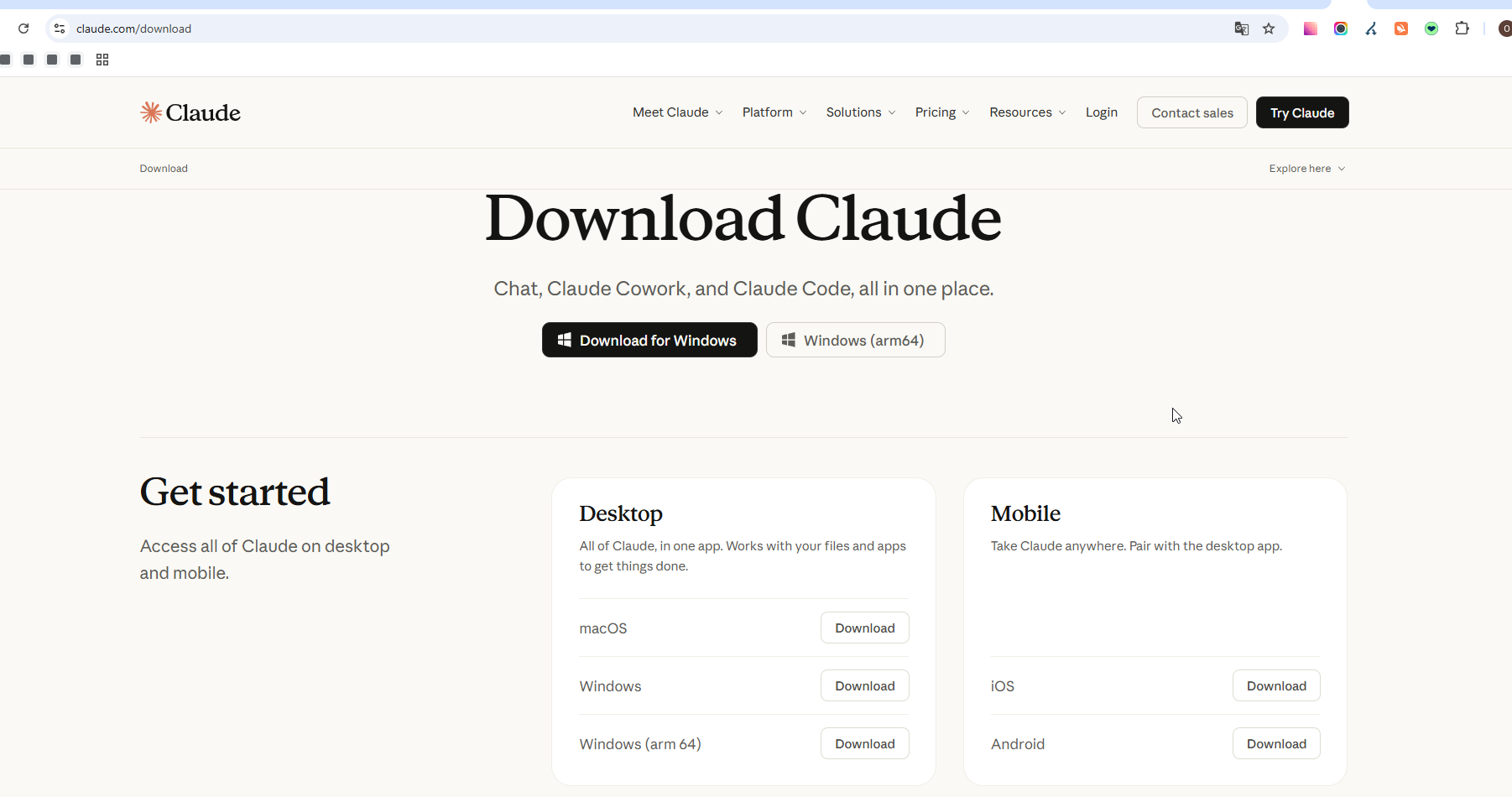The image size is (1512, 797).
Task: Click Download in the Windows (arm 64) row
Action: (865, 743)
